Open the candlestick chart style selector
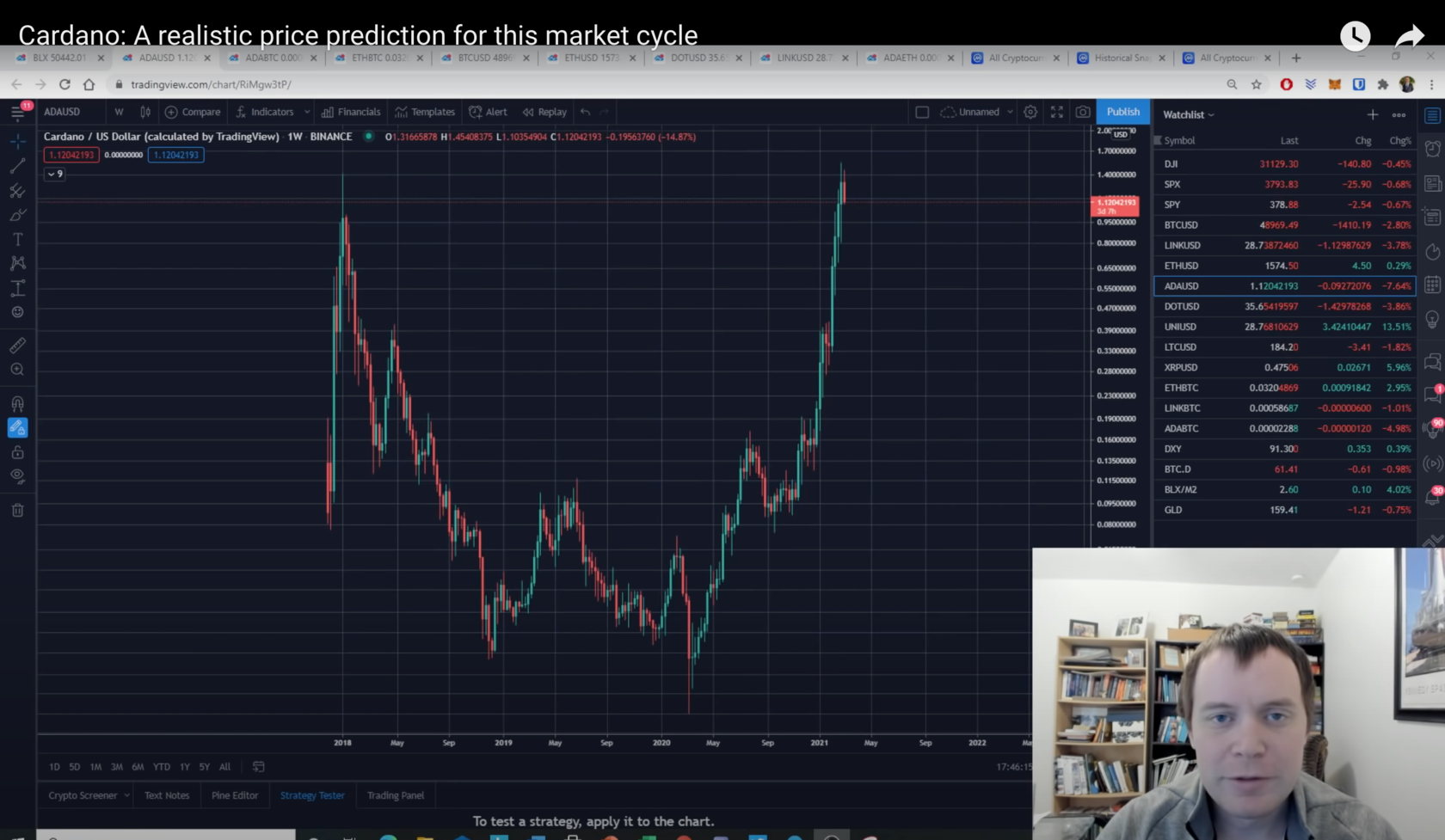Screen dimensions: 1445x840 145,112
